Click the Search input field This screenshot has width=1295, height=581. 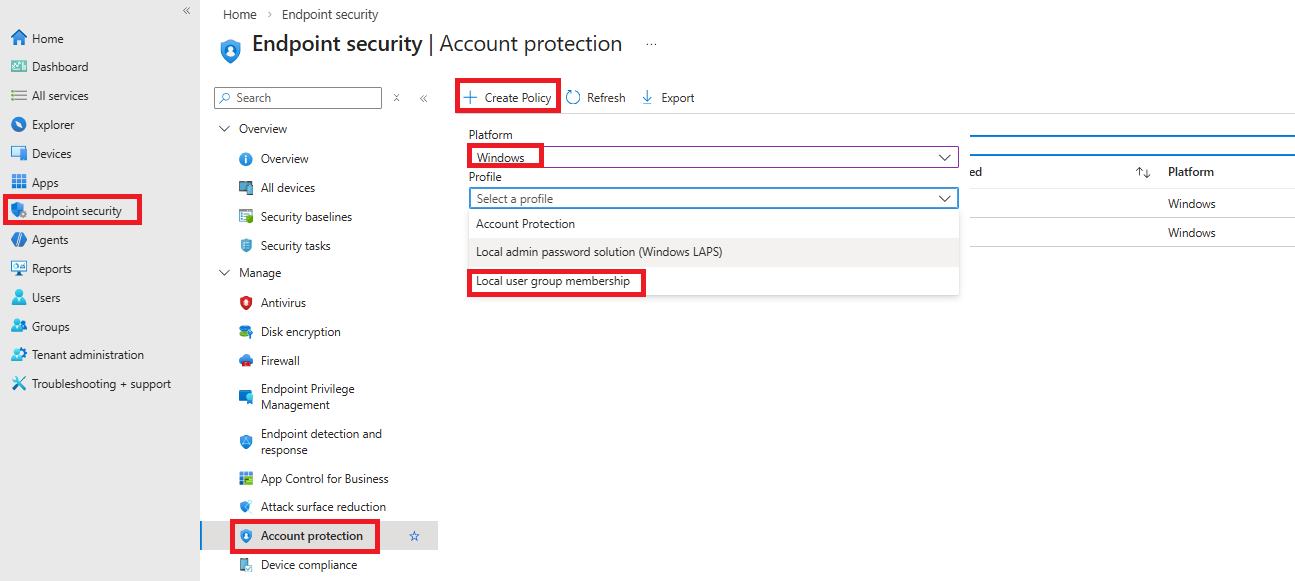[x=298, y=98]
